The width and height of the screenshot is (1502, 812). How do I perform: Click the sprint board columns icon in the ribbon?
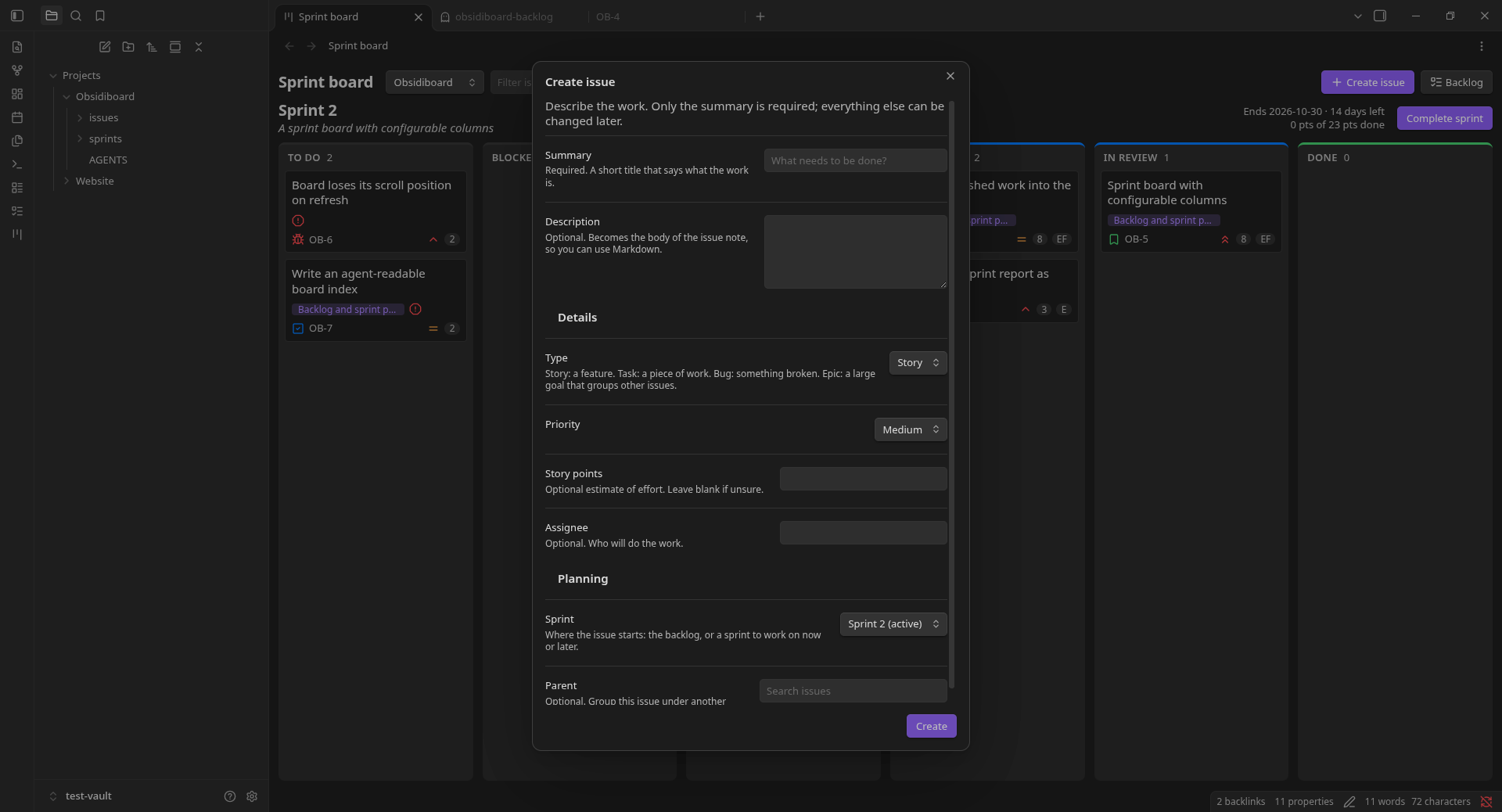pyautogui.click(x=17, y=235)
